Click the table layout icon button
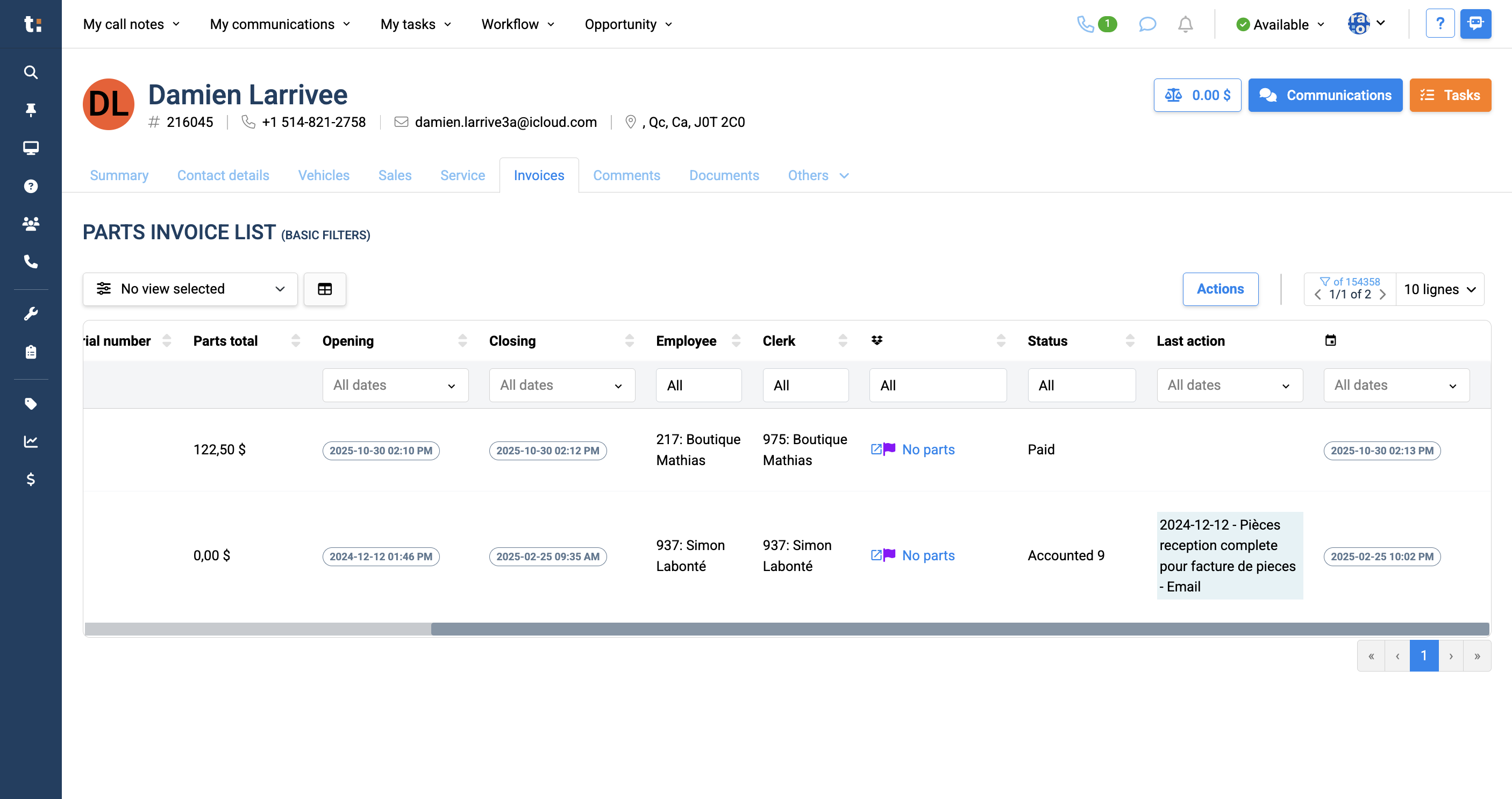Image resolution: width=1512 pixels, height=799 pixels. (x=325, y=289)
